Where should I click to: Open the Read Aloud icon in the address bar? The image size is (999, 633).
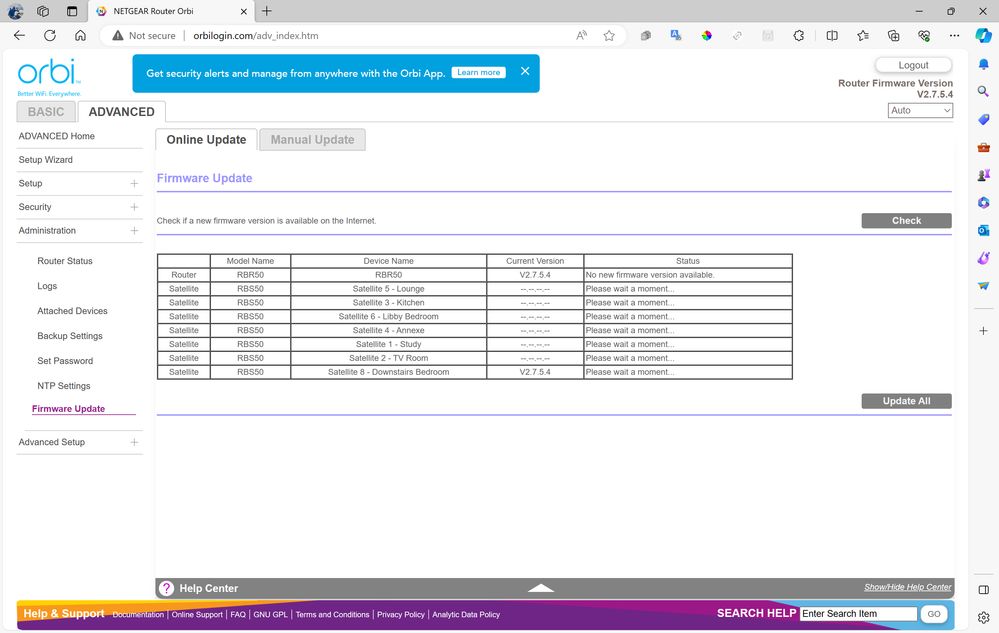coord(581,35)
